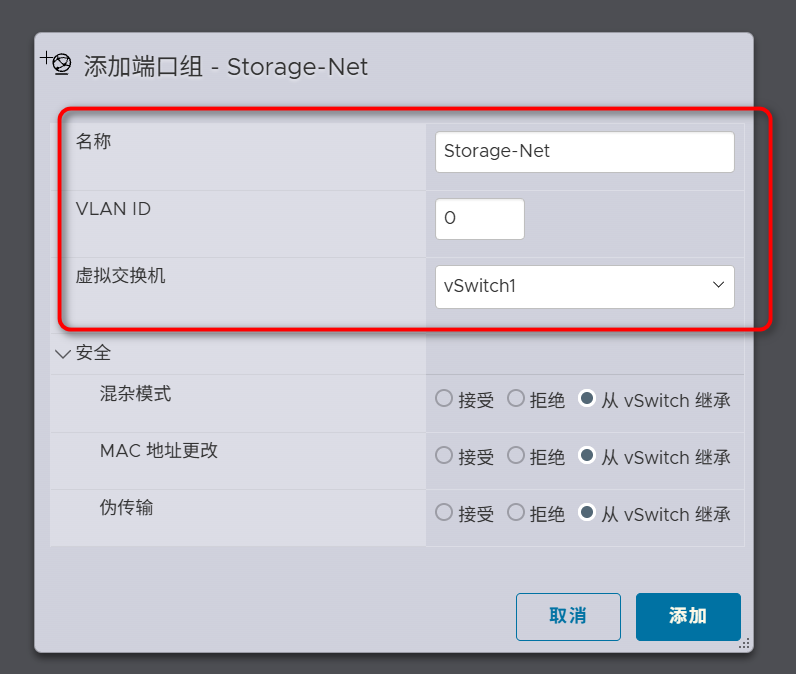Choose 从 vSwitch 继承 for MAC 地址更改
Viewport: 796px width, 674px height.
(587, 455)
